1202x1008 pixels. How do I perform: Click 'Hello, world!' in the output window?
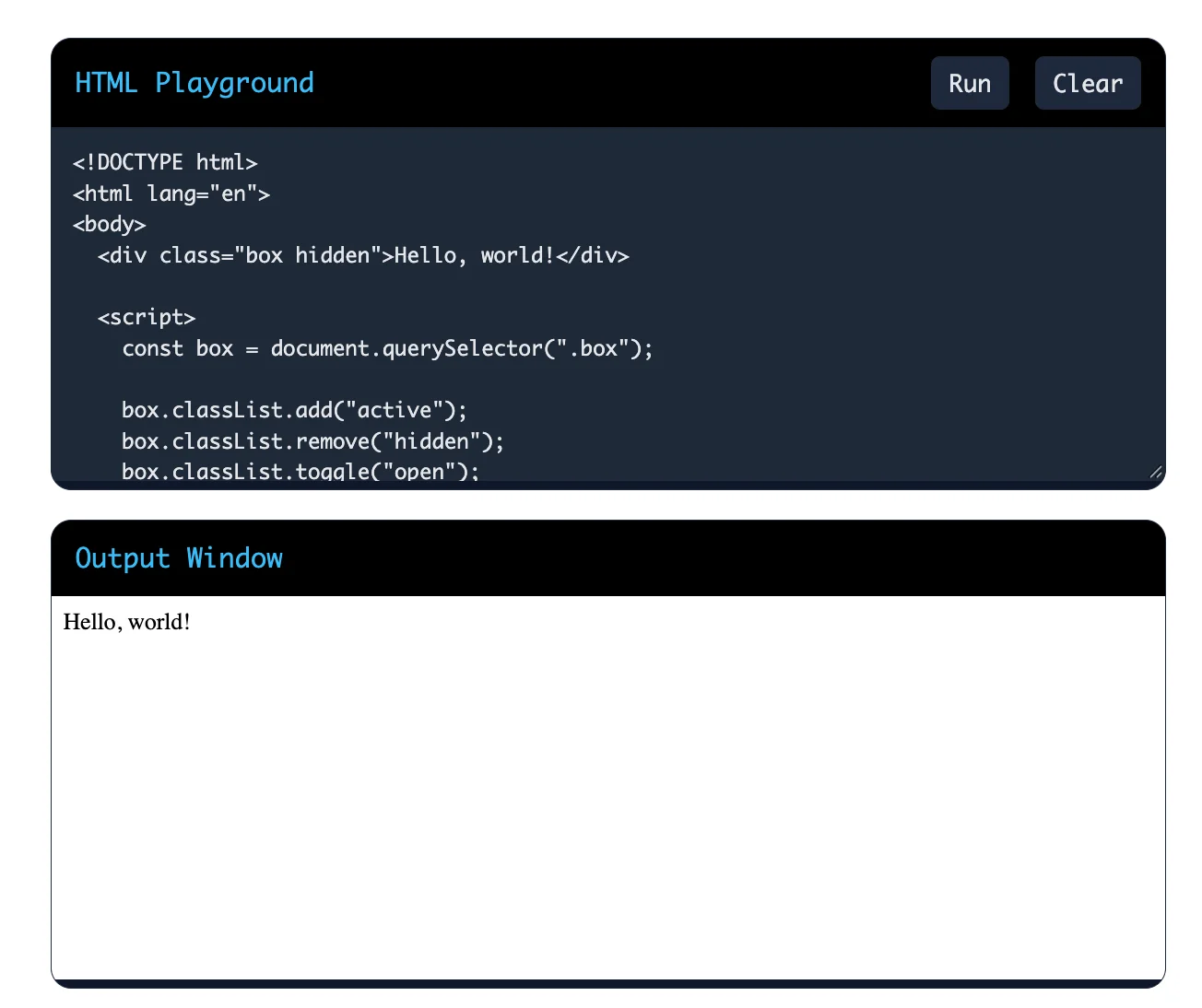127,622
